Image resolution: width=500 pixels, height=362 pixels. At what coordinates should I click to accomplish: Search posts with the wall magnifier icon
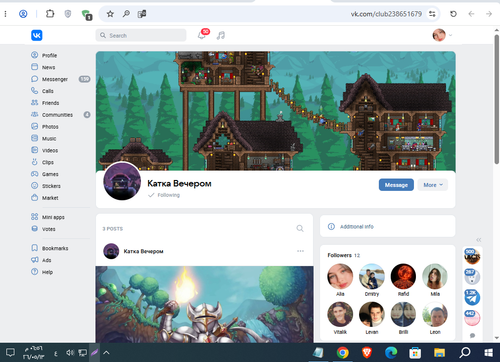[300, 228]
